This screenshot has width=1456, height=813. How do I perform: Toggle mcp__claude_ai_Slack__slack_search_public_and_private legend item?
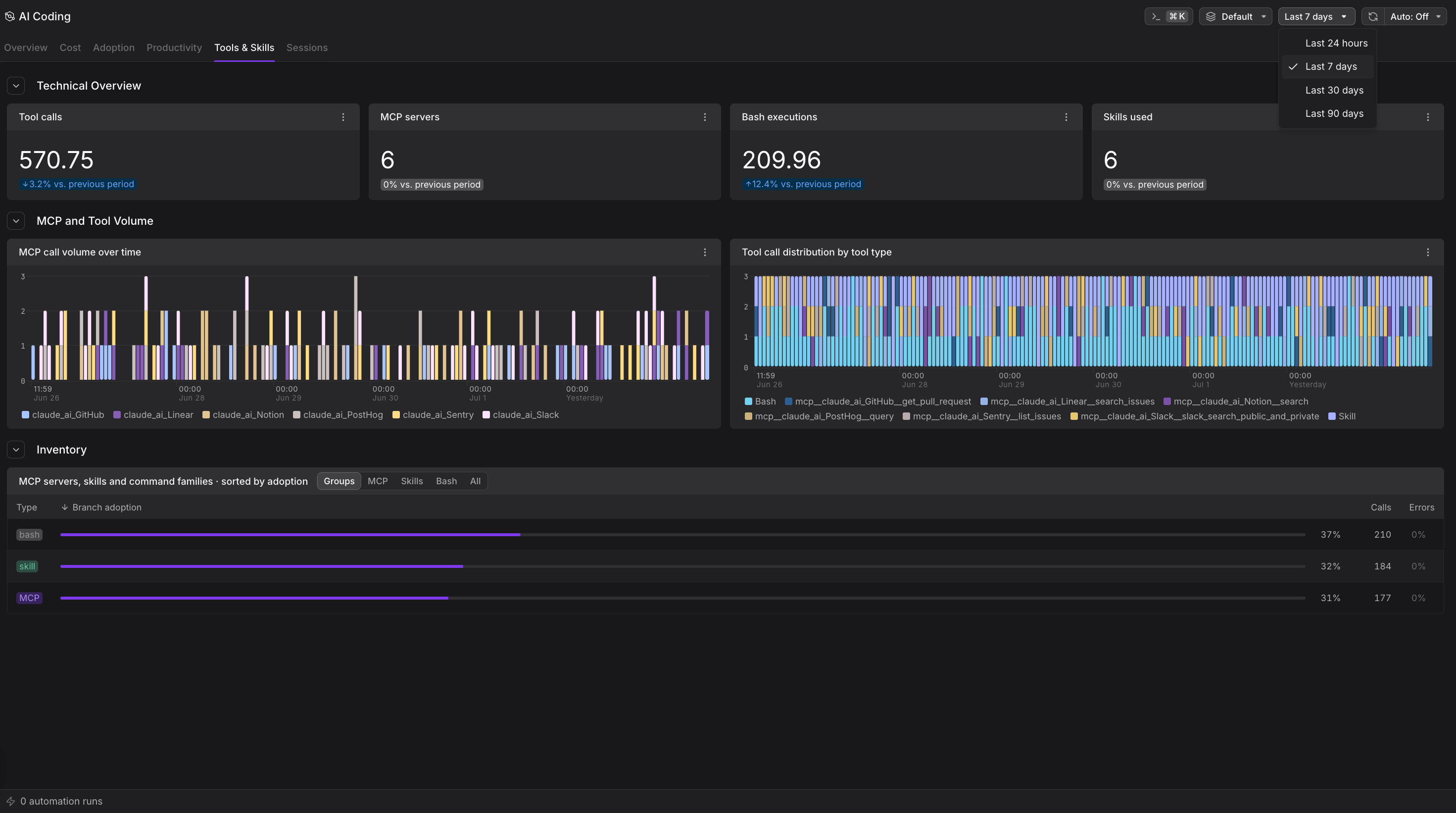click(x=1194, y=416)
